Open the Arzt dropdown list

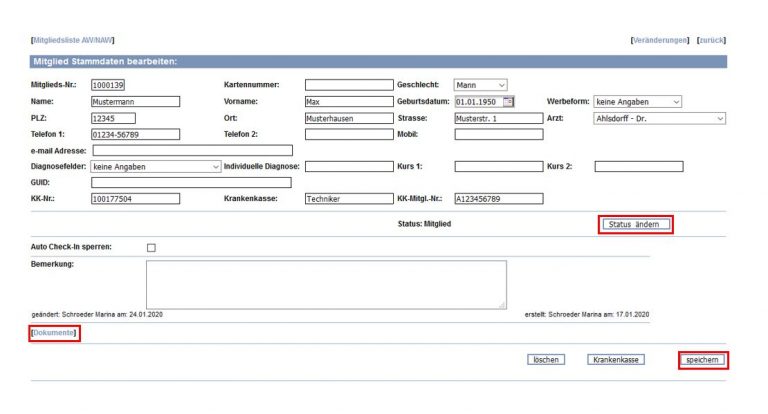point(660,118)
